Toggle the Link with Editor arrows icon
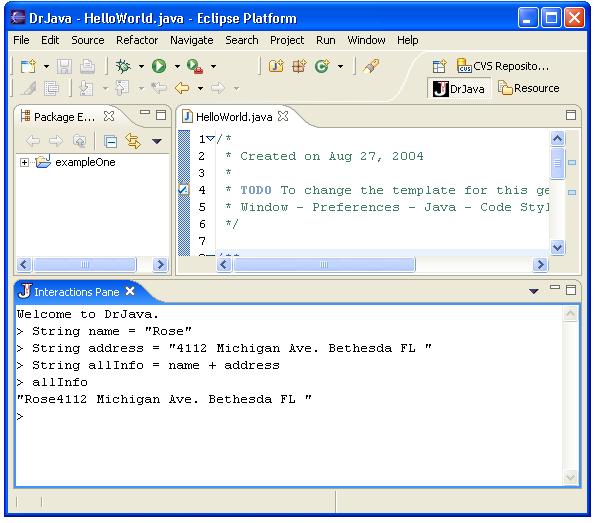The width and height of the screenshot is (595, 523). [x=133, y=141]
